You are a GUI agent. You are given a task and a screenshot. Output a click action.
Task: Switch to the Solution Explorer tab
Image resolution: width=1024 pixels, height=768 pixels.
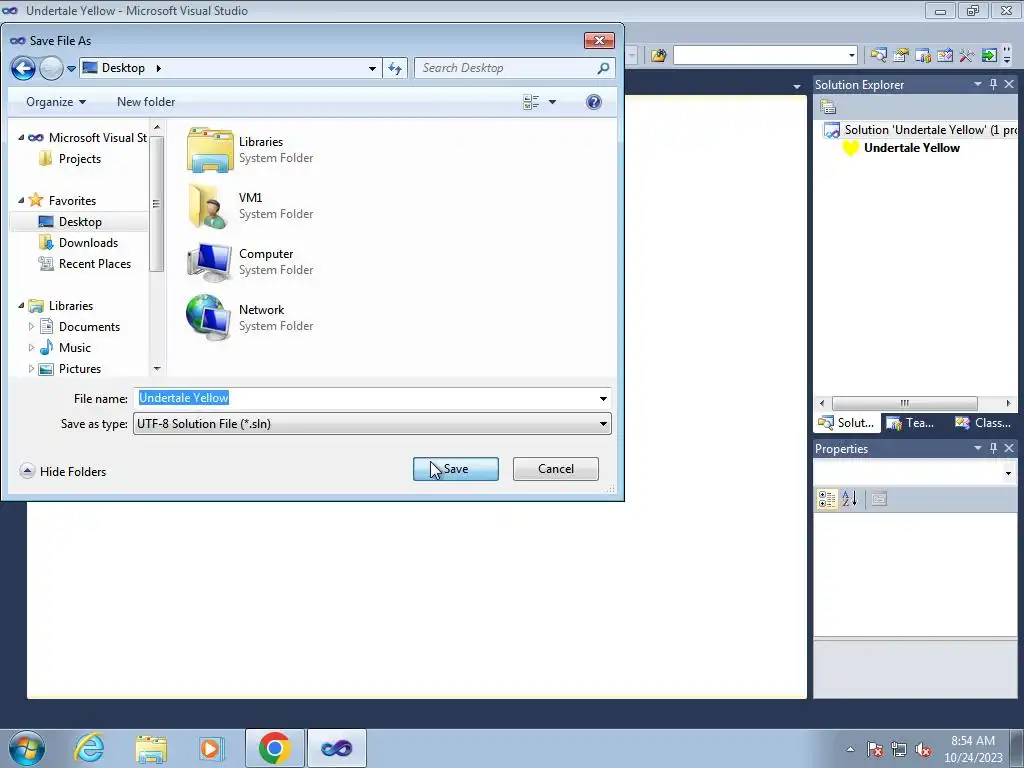click(846, 423)
